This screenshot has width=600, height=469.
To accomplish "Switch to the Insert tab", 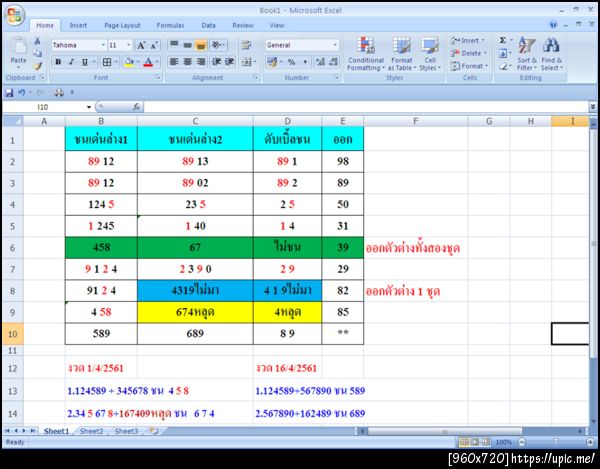I will tap(78, 25).
